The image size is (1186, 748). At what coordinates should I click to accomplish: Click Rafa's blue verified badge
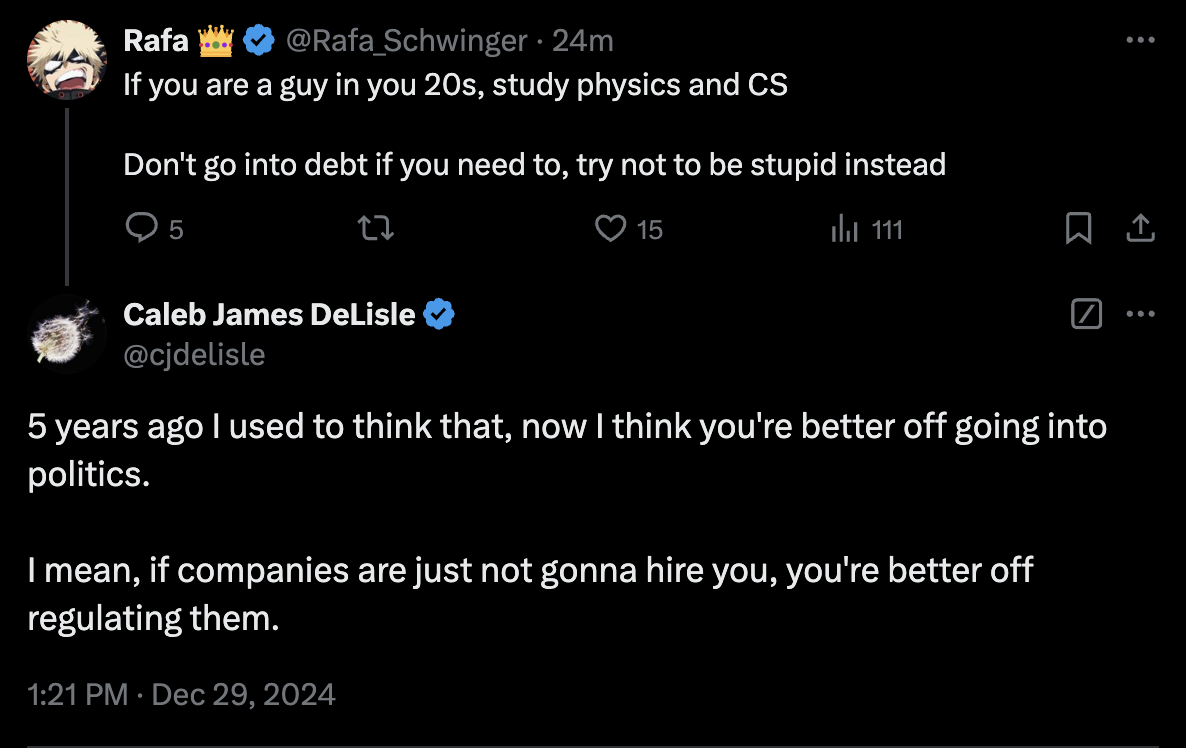click(x=259, y=40)
